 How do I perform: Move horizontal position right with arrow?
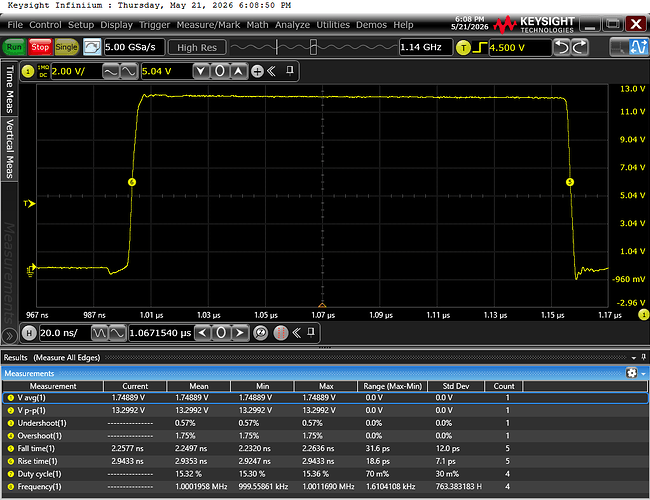click(x=240, y=333)
